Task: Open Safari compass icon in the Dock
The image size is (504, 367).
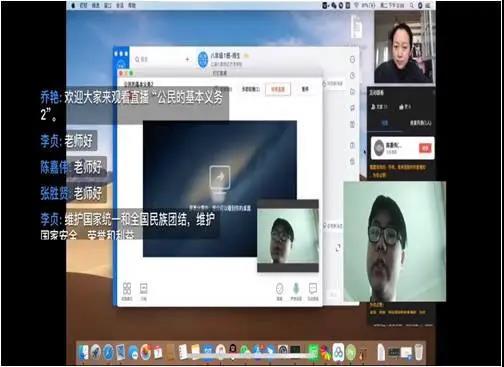Action: [x=108, y=352]
